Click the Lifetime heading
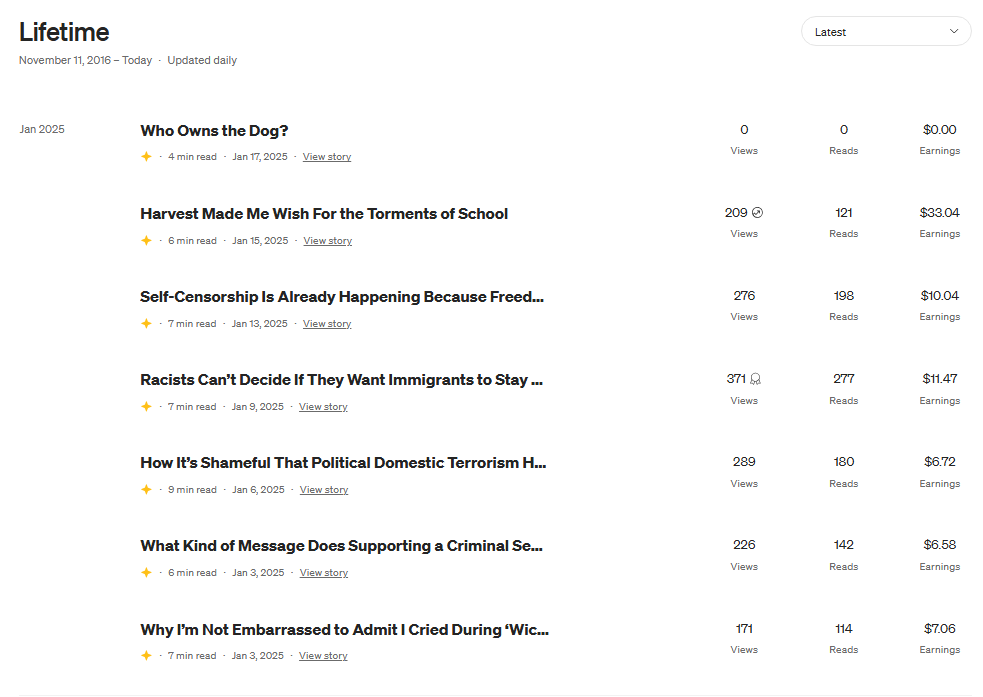 pyautogui.click(x=64, y=32)
